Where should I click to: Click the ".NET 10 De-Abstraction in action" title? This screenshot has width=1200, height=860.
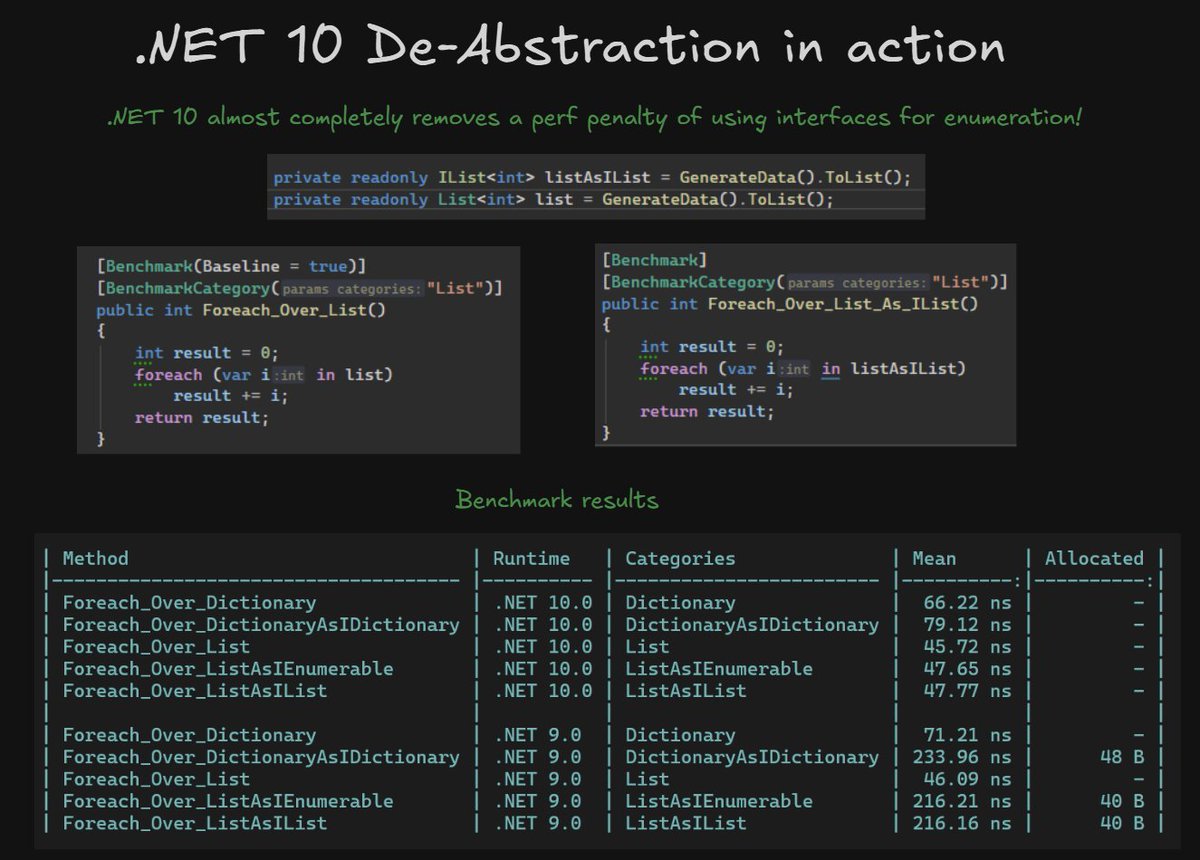pyautogui.click(x=570, y=48)
